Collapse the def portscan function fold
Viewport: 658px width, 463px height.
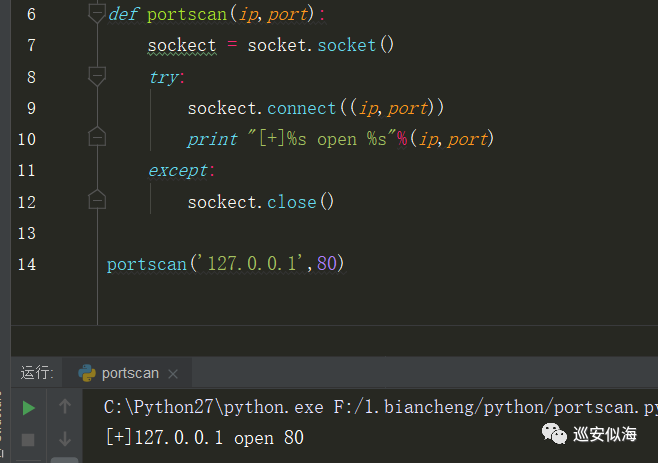click(97, 13)
